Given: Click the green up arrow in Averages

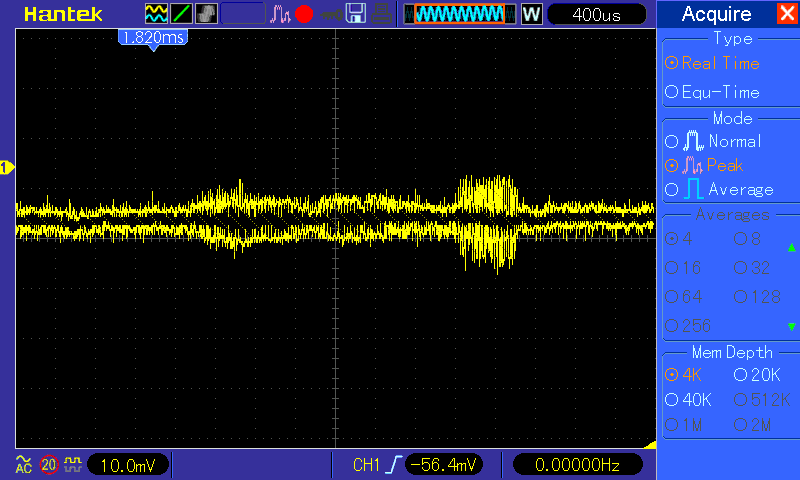Looking at the screenshot, I should [x=791, y=248].
